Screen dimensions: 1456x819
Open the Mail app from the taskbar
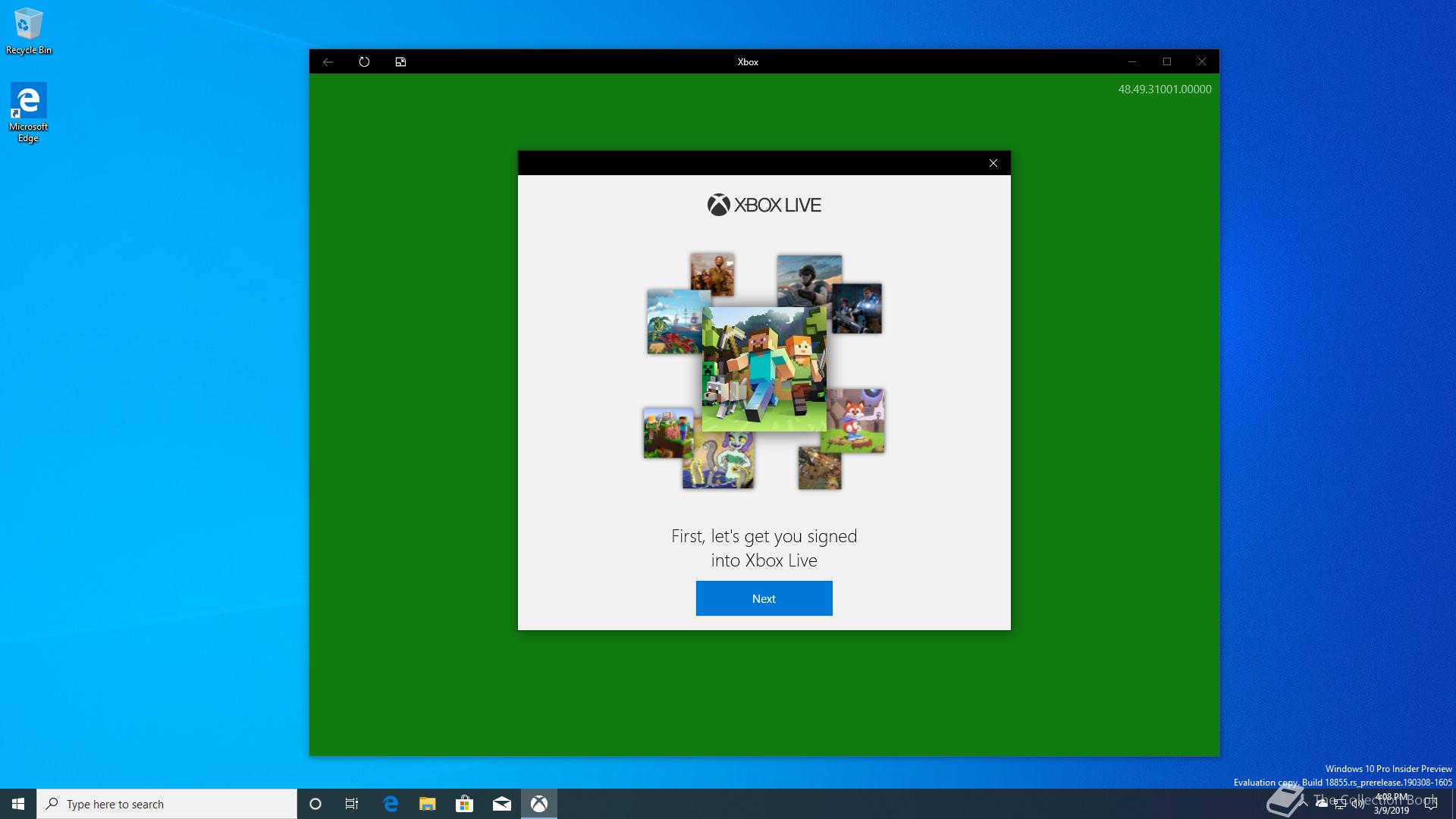point(502,804)
